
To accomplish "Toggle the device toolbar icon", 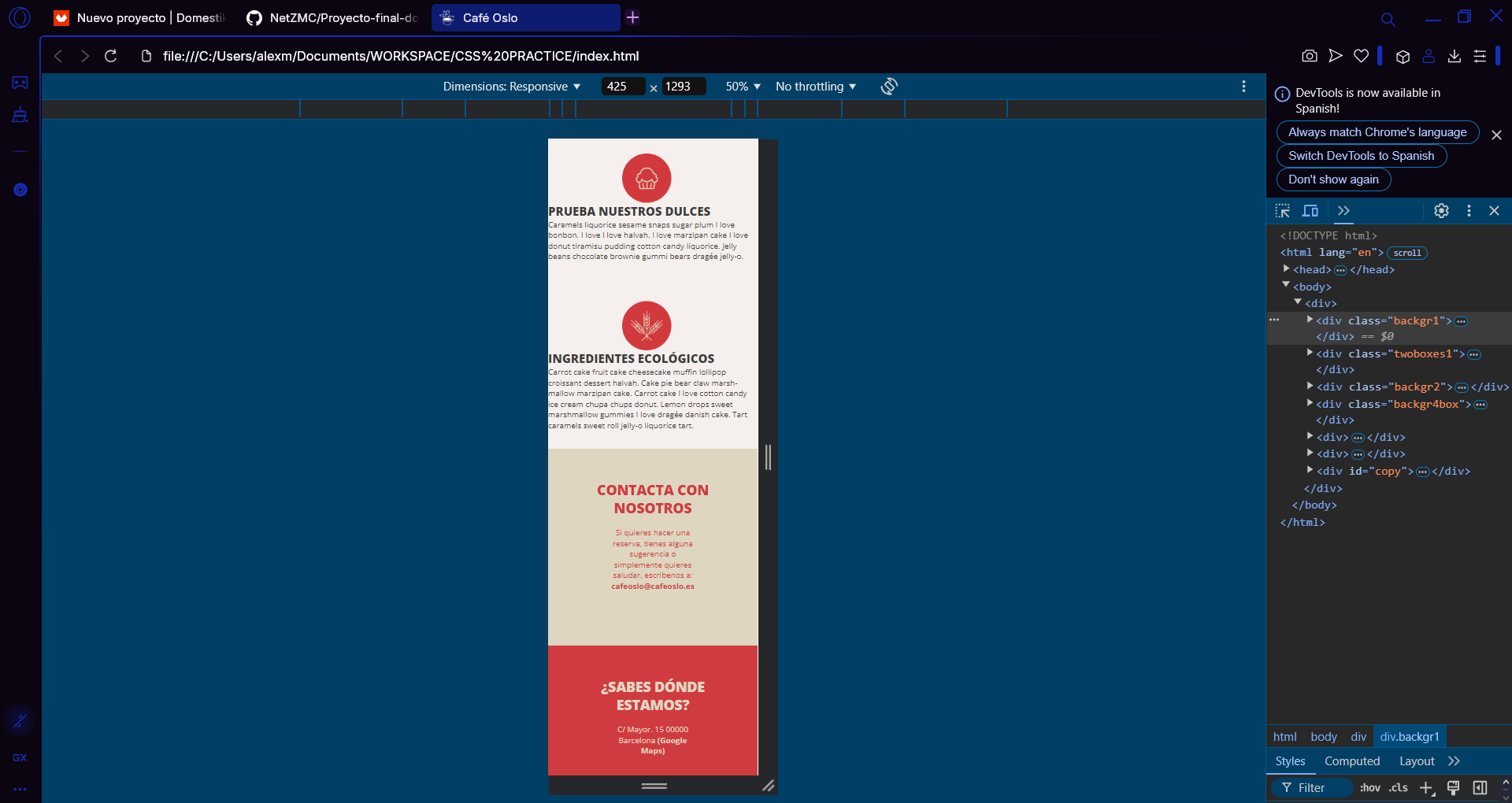I will point(1310,211).
